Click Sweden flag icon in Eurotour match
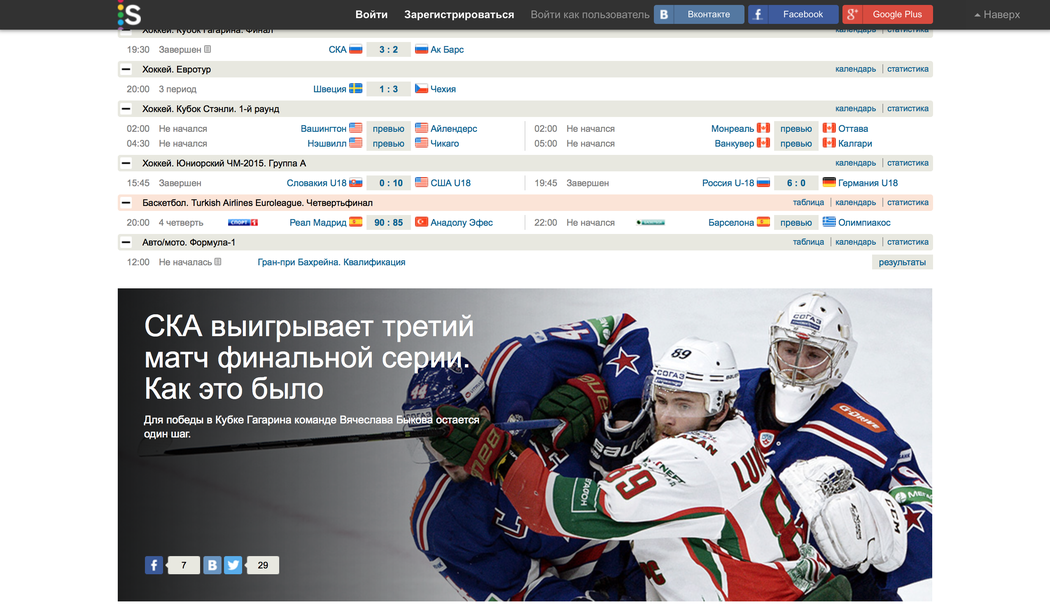 (356, 89)
